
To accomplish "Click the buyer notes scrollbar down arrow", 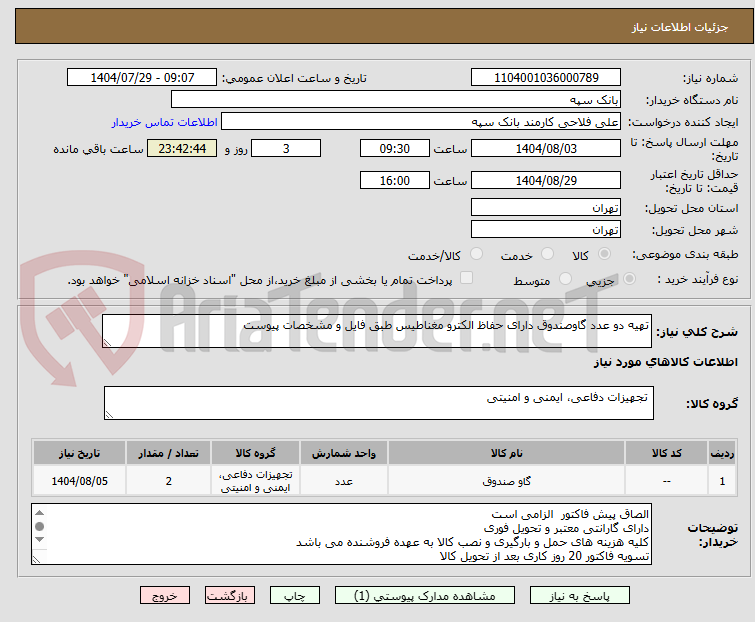I will click(39, 540).
